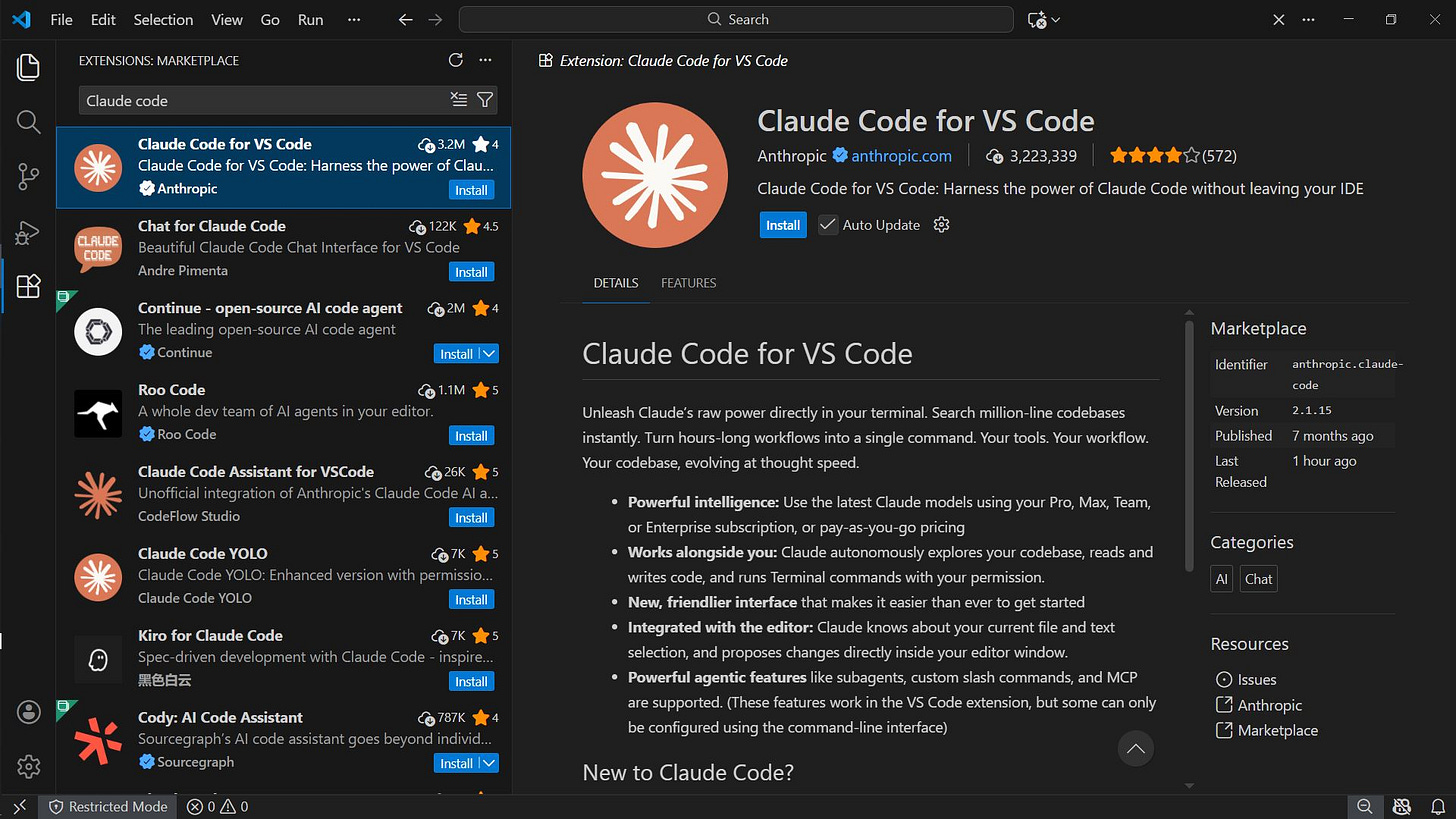Open the Copilot chat icon in title bar
Viewport: 1456px width, 819px height.
(1037, 19)
